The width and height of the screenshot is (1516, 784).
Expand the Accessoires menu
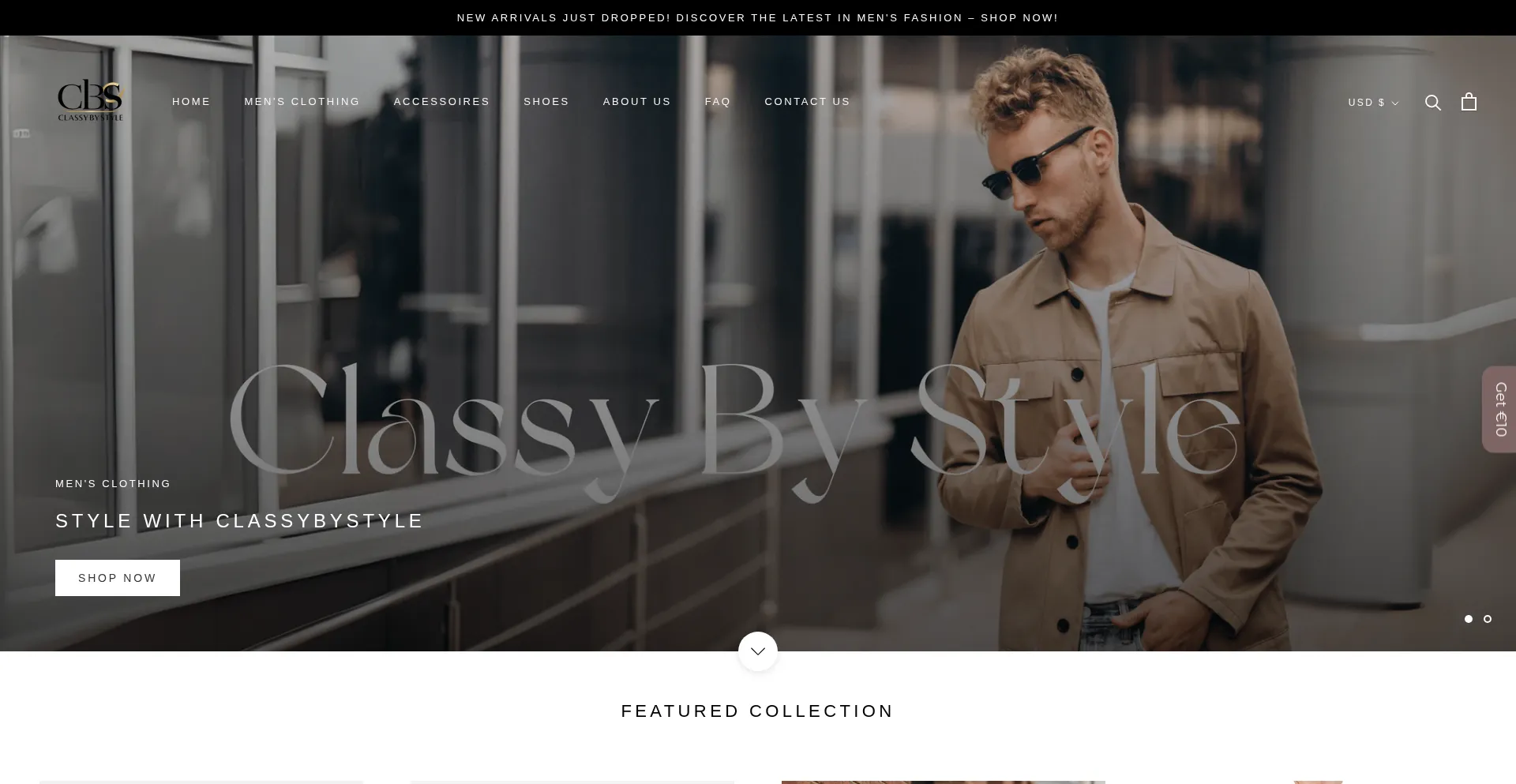tap(442, 102)
